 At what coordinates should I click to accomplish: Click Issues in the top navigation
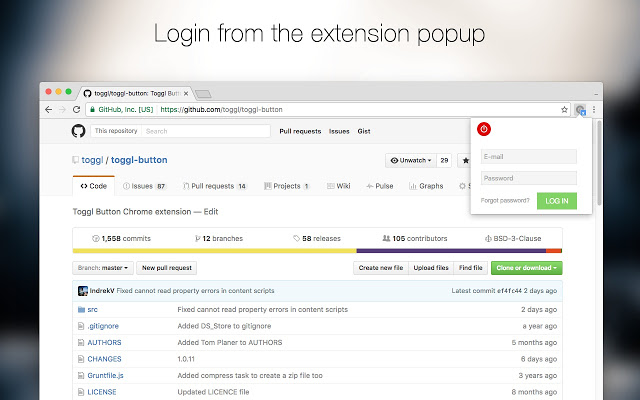coord(339,131)
